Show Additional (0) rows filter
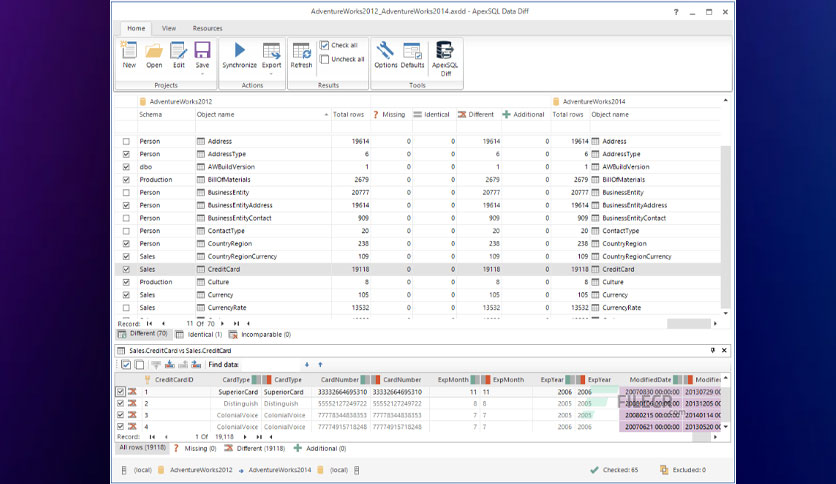 coord(320,449)
